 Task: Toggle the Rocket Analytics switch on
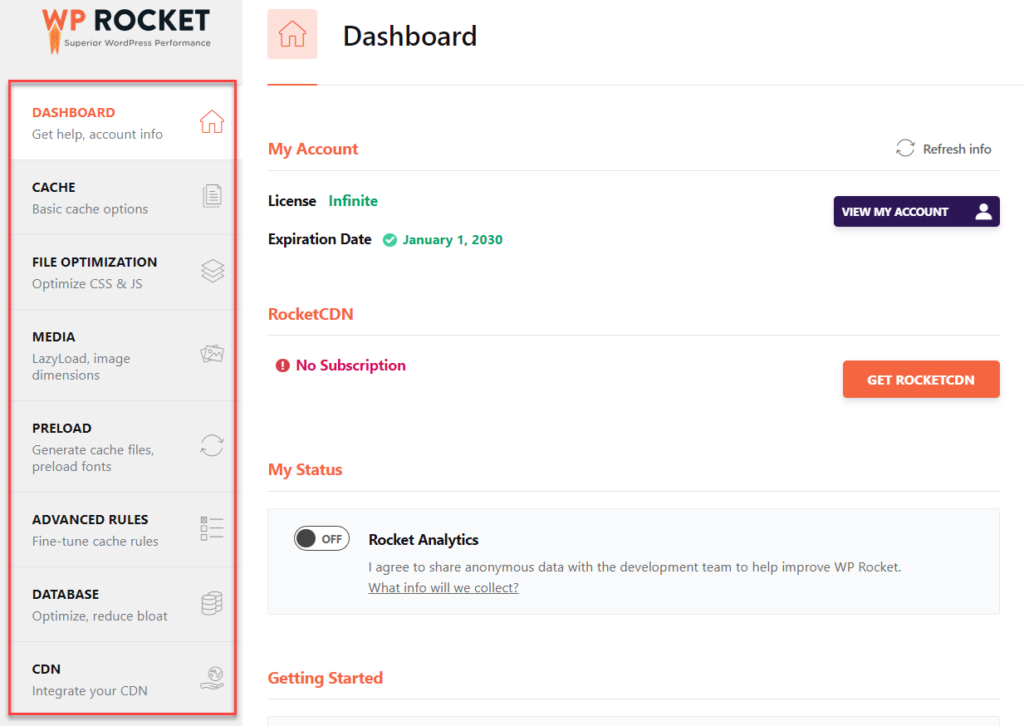pos(321,539)
